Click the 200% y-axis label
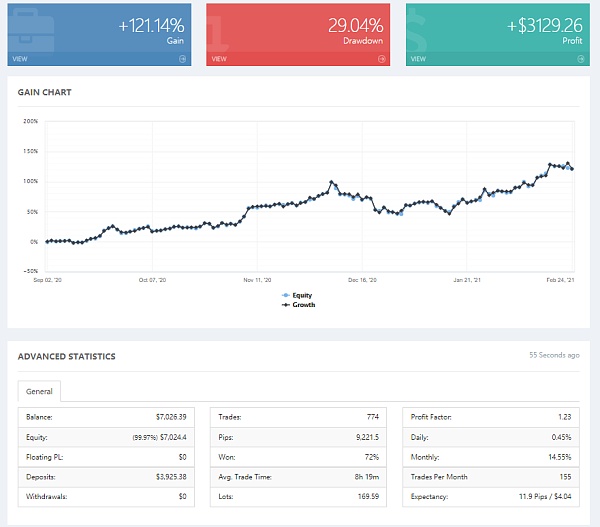This screenshot has width=600, height=527. pyautogui.click(x=31, y=121)
